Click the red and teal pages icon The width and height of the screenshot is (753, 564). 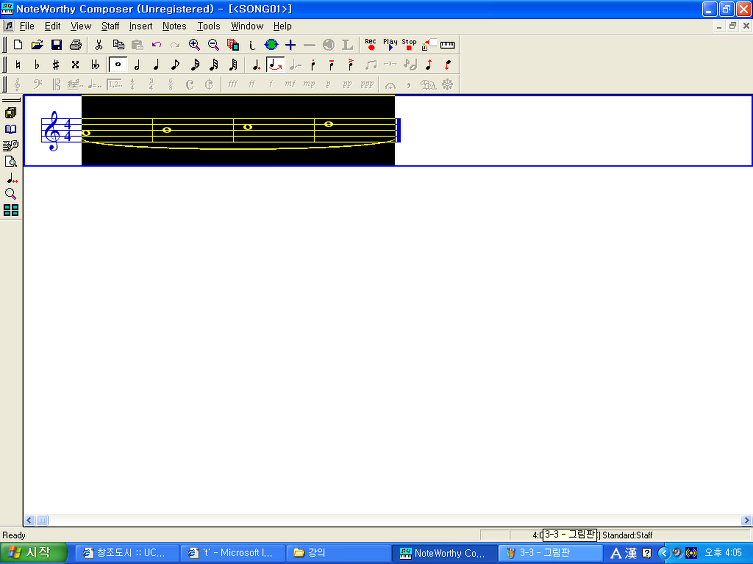click(x=233, y=45)
